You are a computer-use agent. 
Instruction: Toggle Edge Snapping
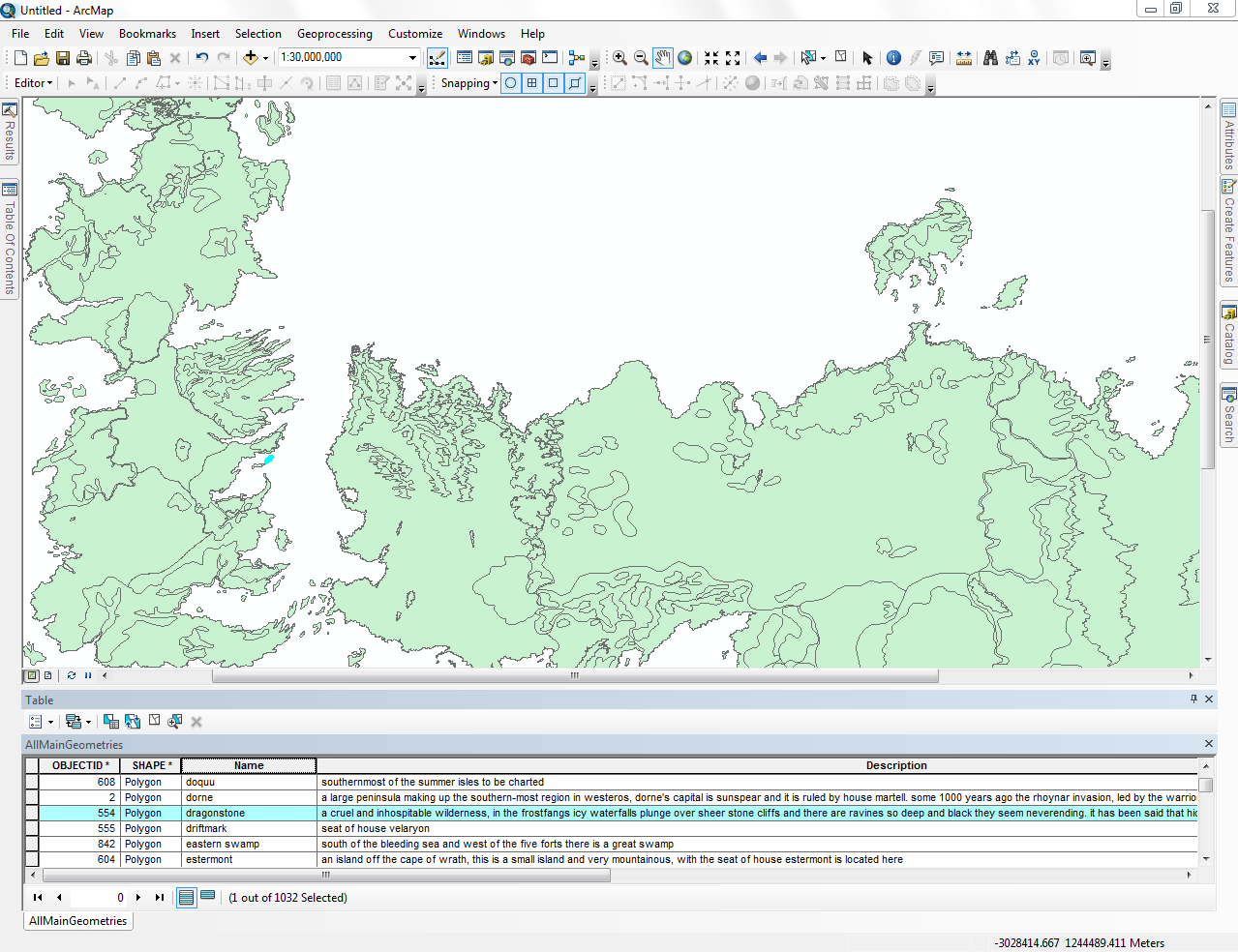575,83
